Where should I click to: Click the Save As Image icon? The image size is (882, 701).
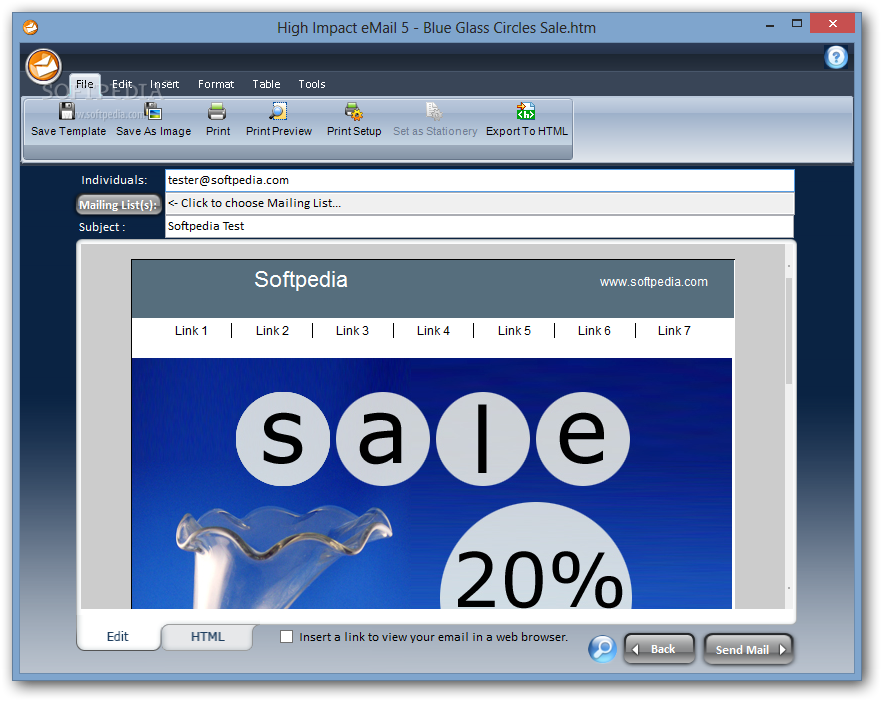click(152, 111)
